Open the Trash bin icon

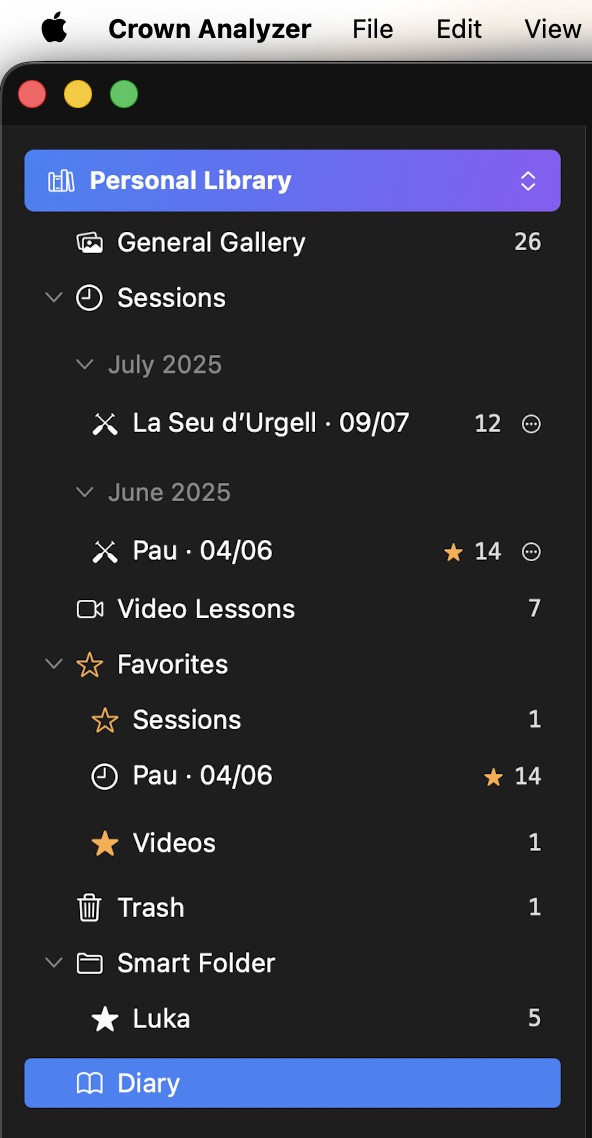(x=90, y=907)
